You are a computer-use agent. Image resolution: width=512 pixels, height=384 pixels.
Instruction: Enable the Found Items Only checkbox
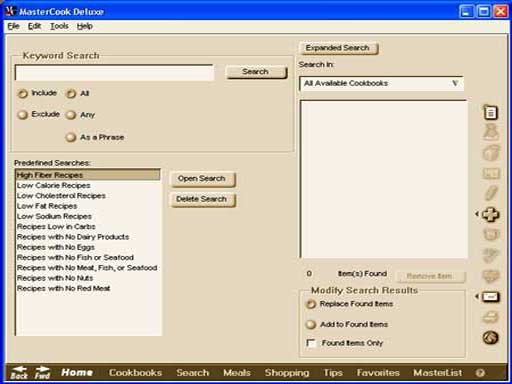pos(311,343)
